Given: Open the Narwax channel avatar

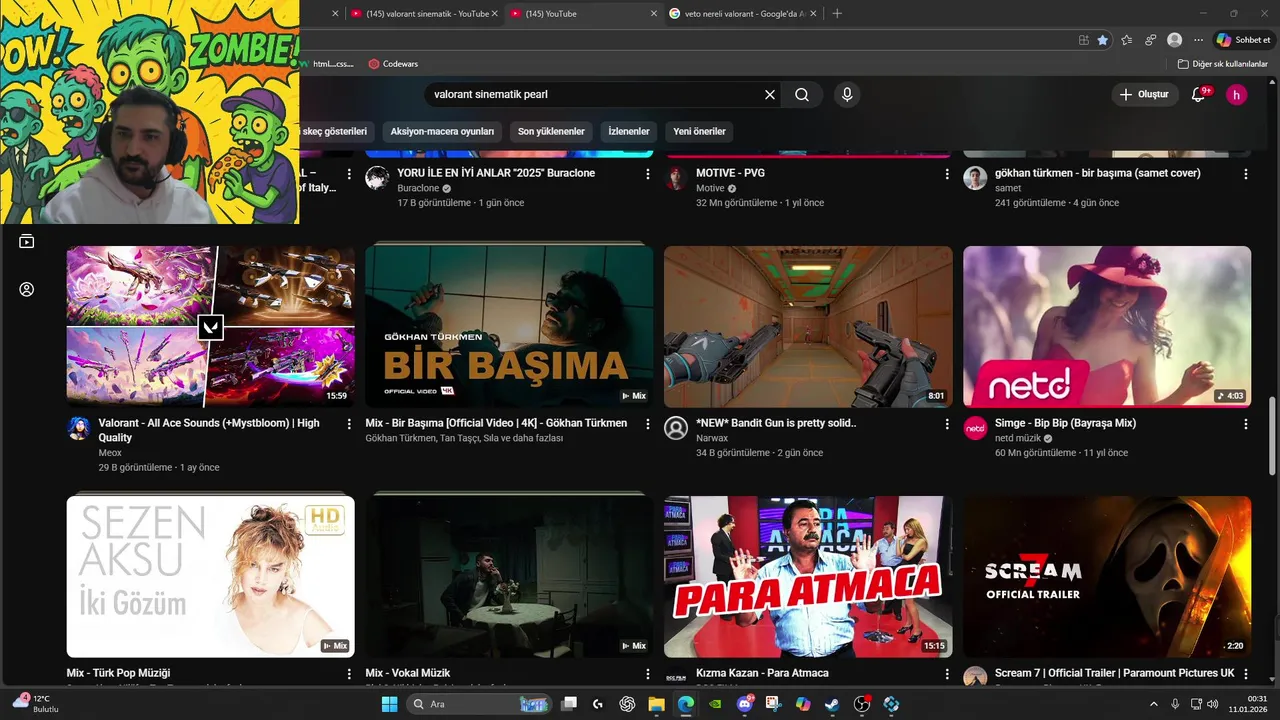Looking at the screenshot, I should (x=676, y=428).
